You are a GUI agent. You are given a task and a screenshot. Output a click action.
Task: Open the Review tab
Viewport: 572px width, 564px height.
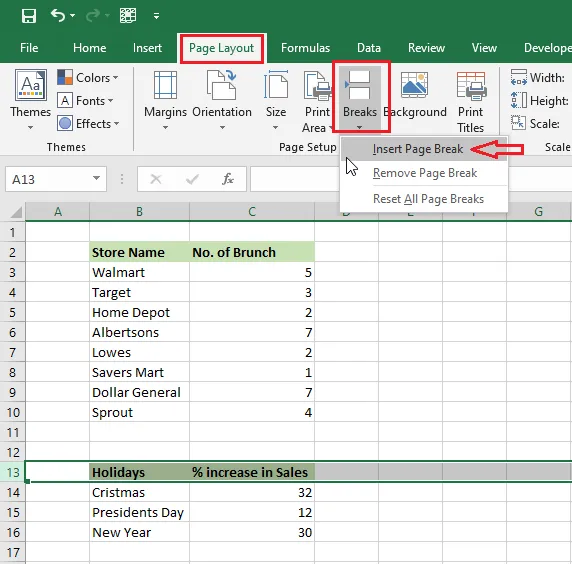point(426,48)
